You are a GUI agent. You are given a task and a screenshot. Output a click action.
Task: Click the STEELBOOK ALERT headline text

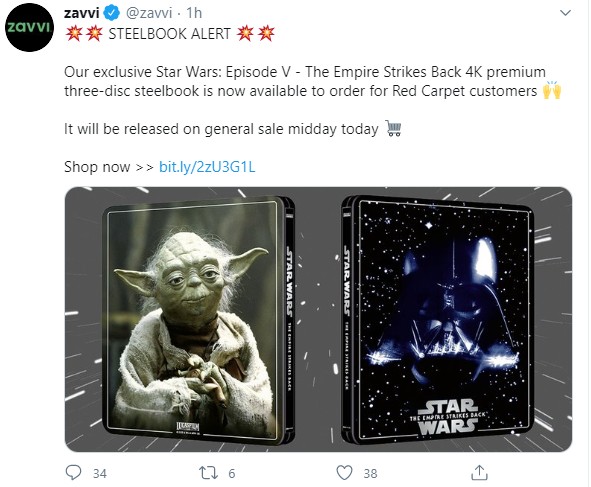(169, 34)
